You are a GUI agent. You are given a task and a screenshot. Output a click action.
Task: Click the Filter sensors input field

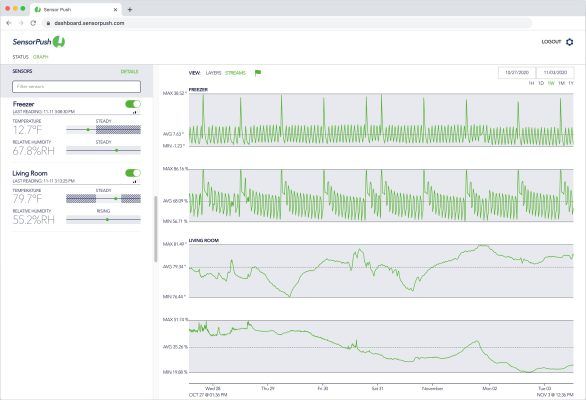coord(77,86)
